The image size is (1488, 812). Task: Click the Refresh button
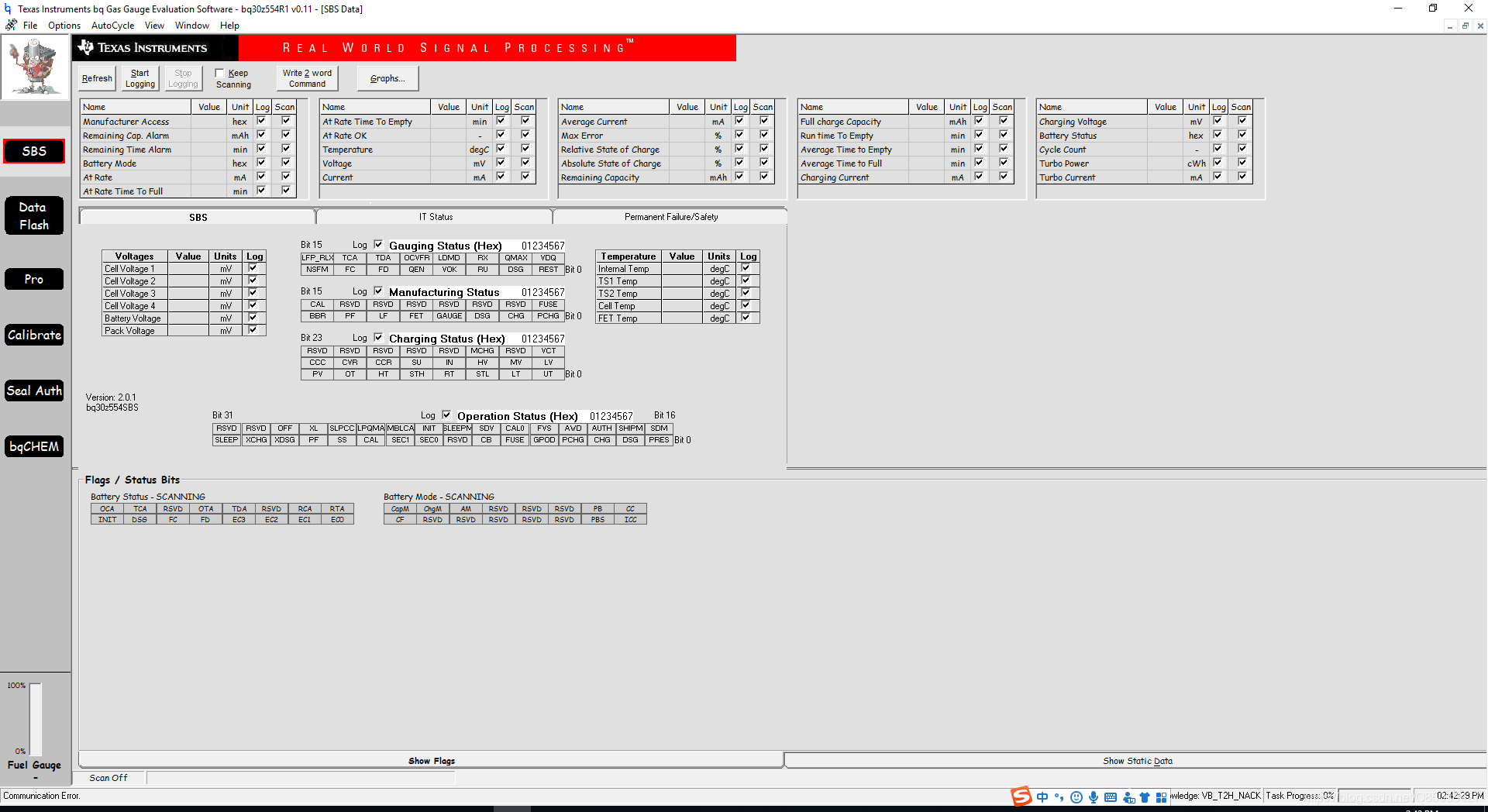point(97,78)
